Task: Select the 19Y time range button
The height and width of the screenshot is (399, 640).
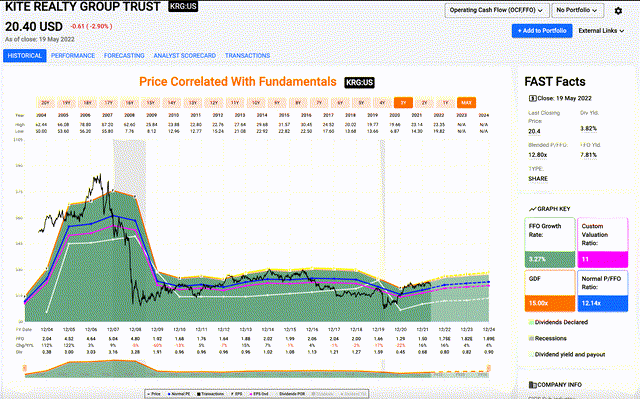Action: coord(66,103)
